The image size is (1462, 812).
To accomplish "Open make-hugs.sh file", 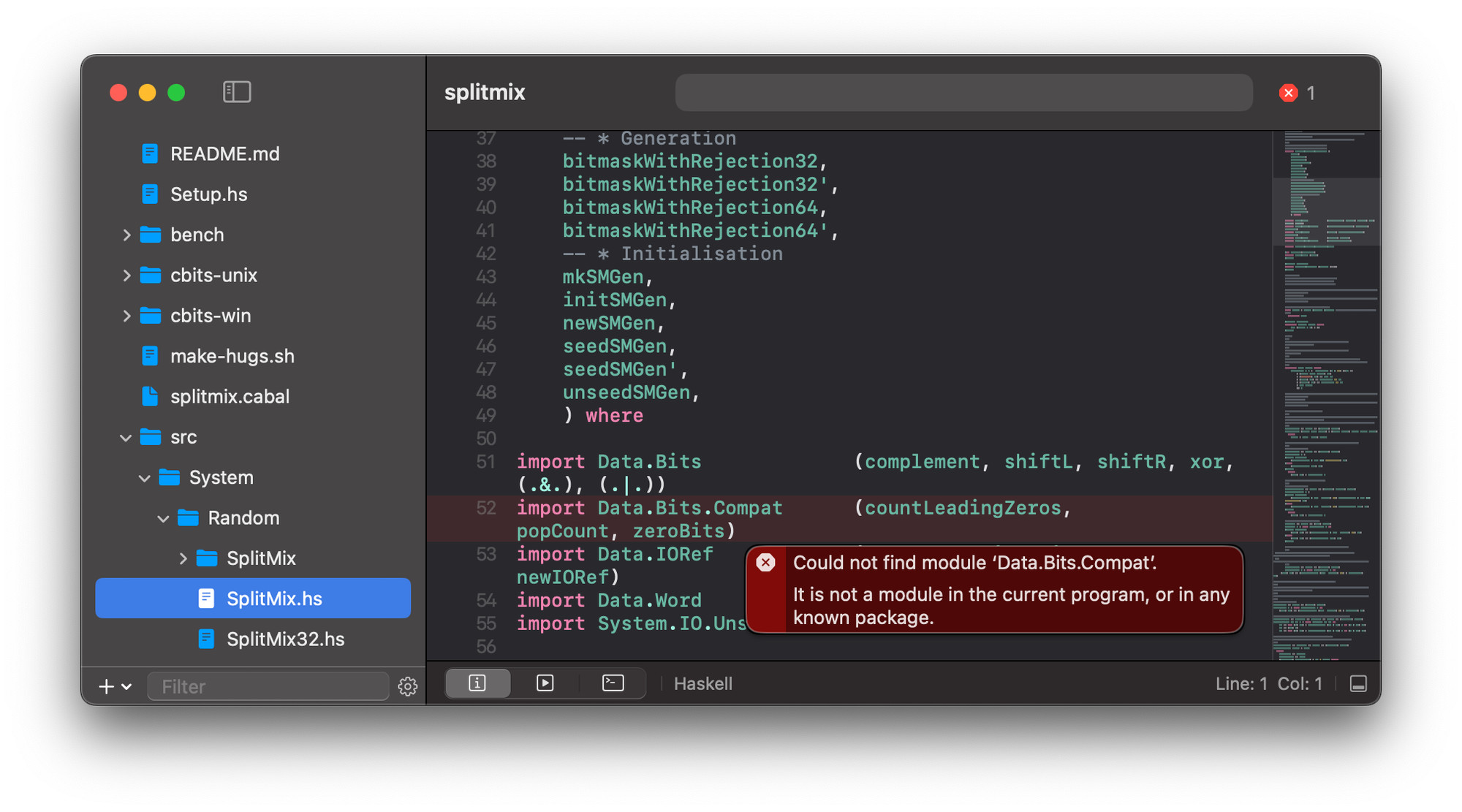I will [x=232, y=356].
